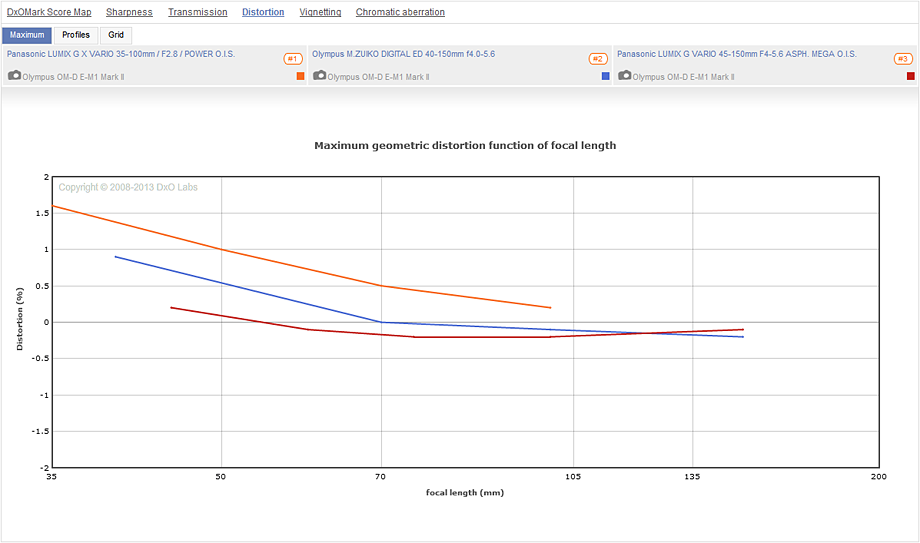Click Olympus OM-D E-M1 Mark II under lens #3
920x543 pixels.
point(684,77)
